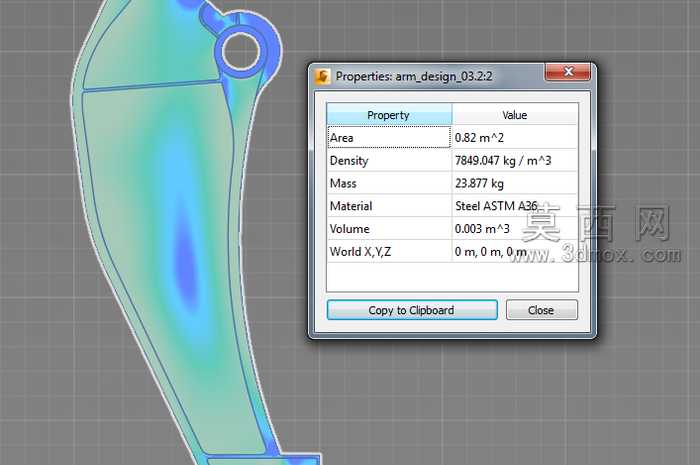Image resolution: width=700 pixels, height=465 pixels.
Task: Click the arm model's circular pivot hole
Action: click(x=241, y=50)
